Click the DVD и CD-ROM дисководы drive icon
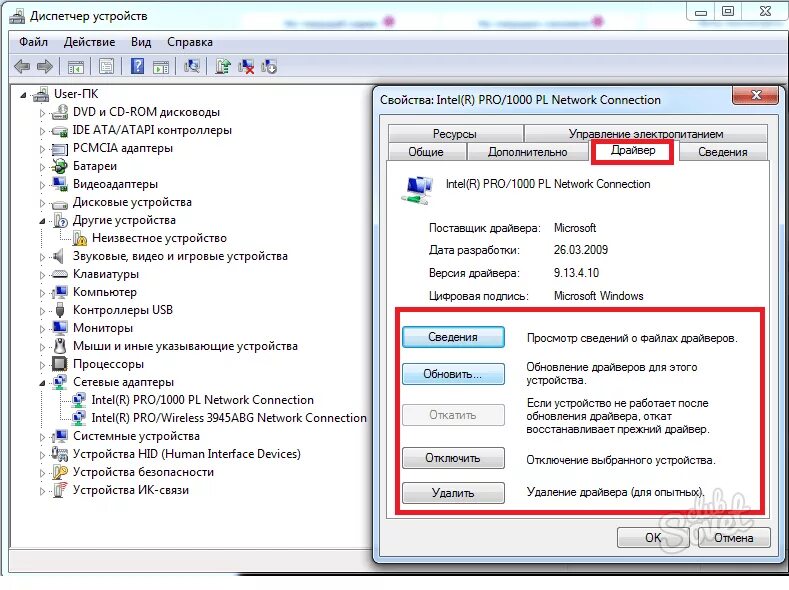This screenshot has height=590, width=789. 60,112
